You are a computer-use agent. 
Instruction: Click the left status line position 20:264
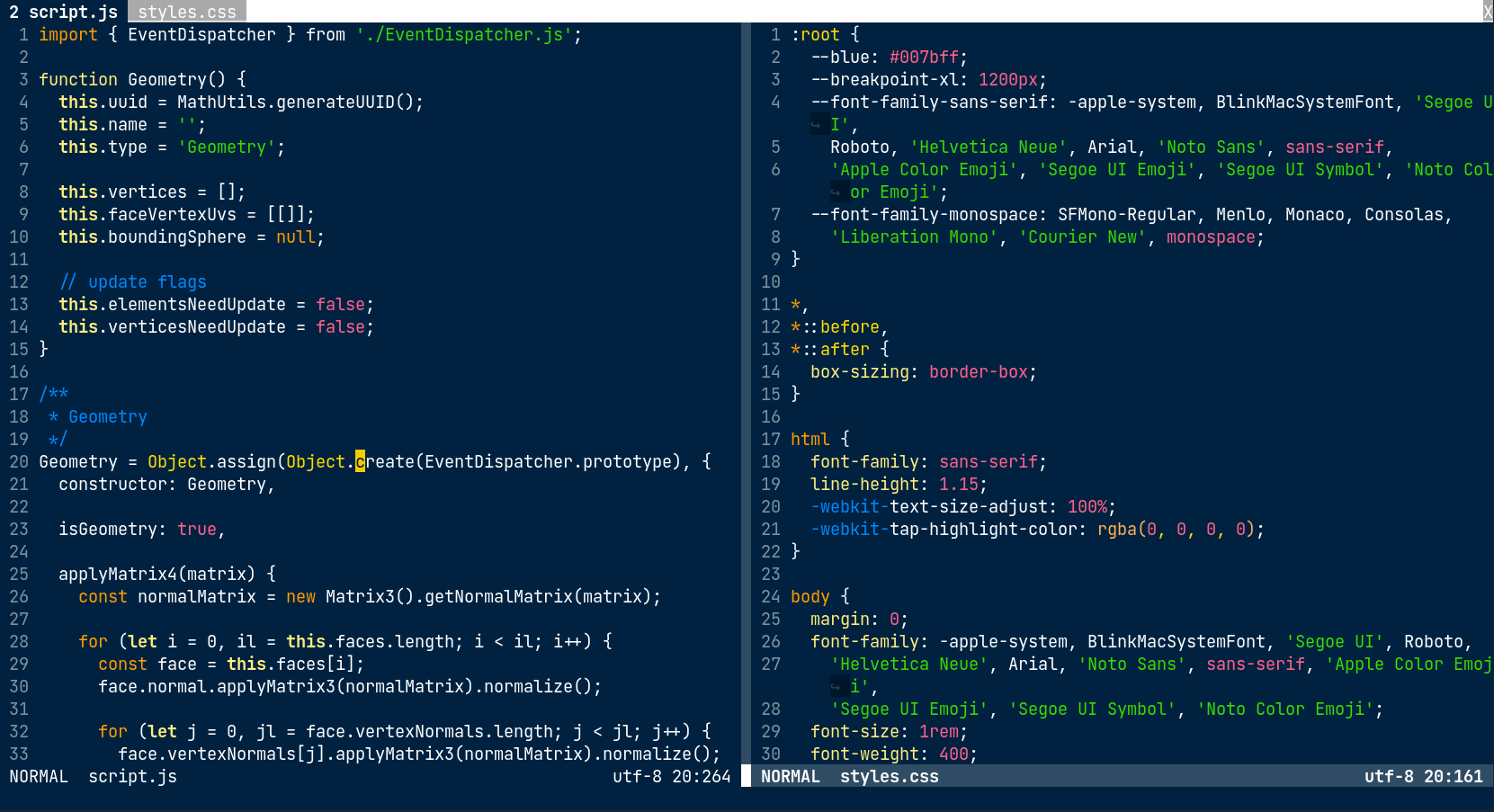(701, 776)
